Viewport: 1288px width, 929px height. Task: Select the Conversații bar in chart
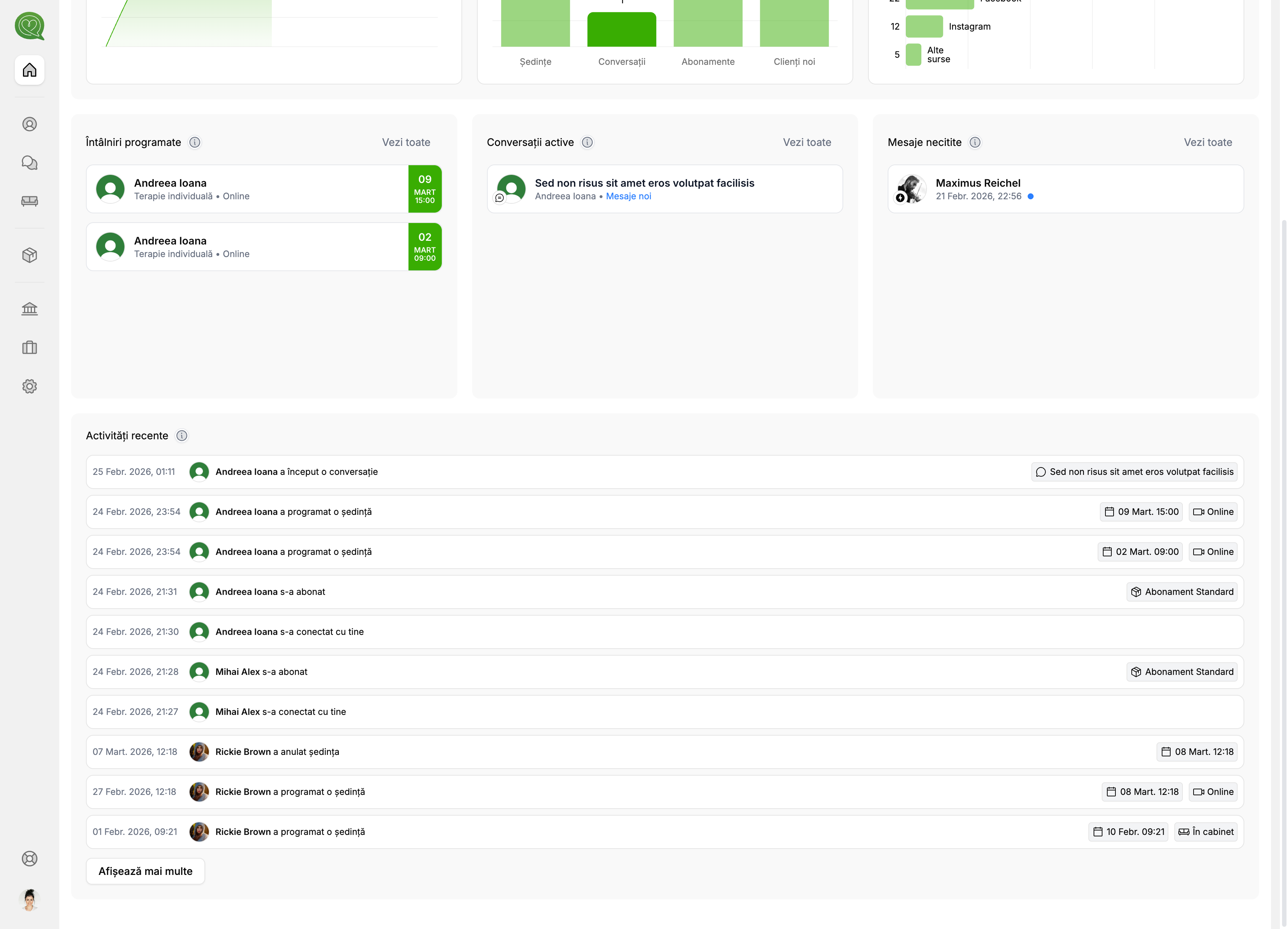coord(621,30)
